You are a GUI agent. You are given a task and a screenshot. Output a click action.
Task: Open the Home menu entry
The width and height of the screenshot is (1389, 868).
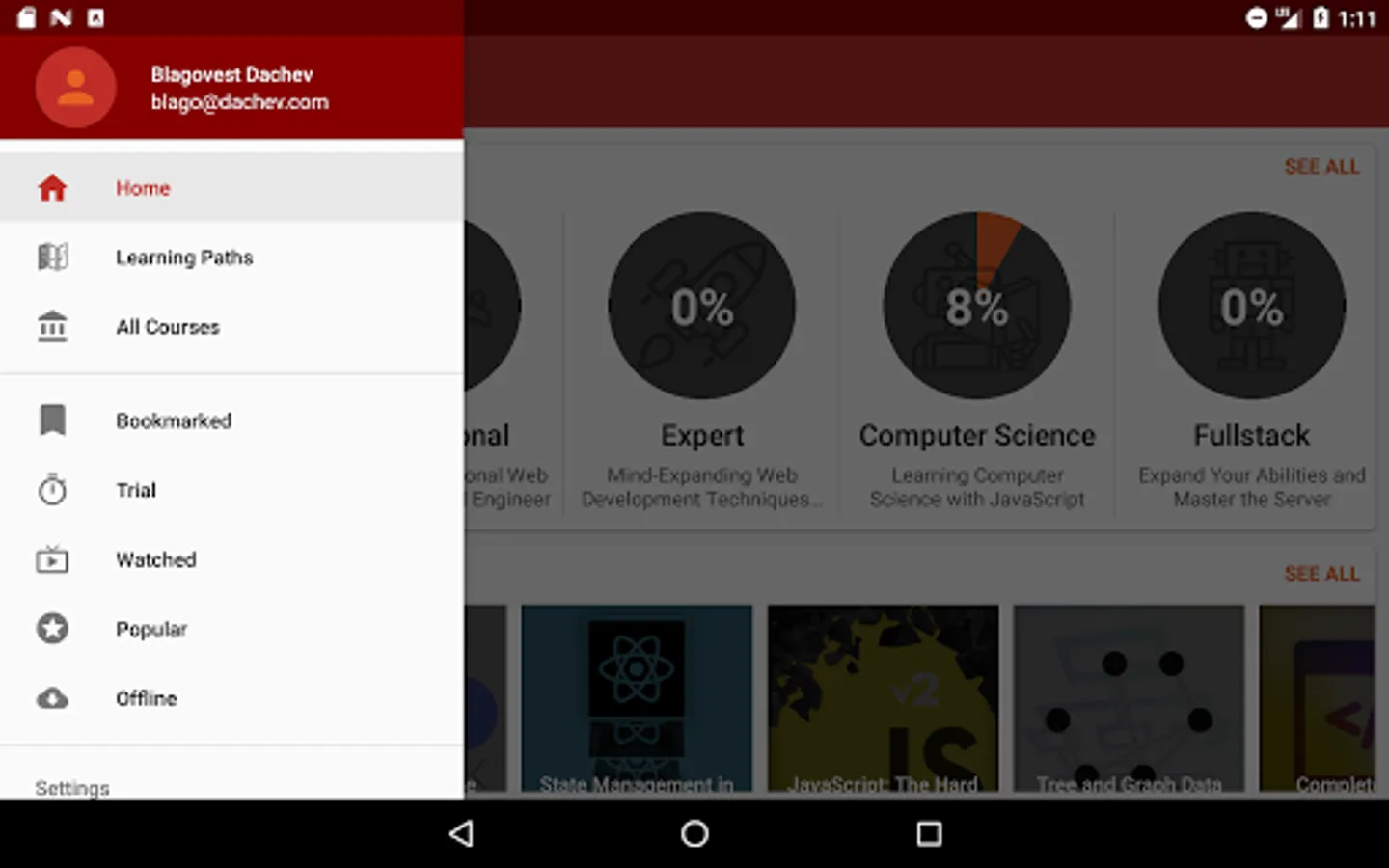pyautogui.click(x=231, y=188)
